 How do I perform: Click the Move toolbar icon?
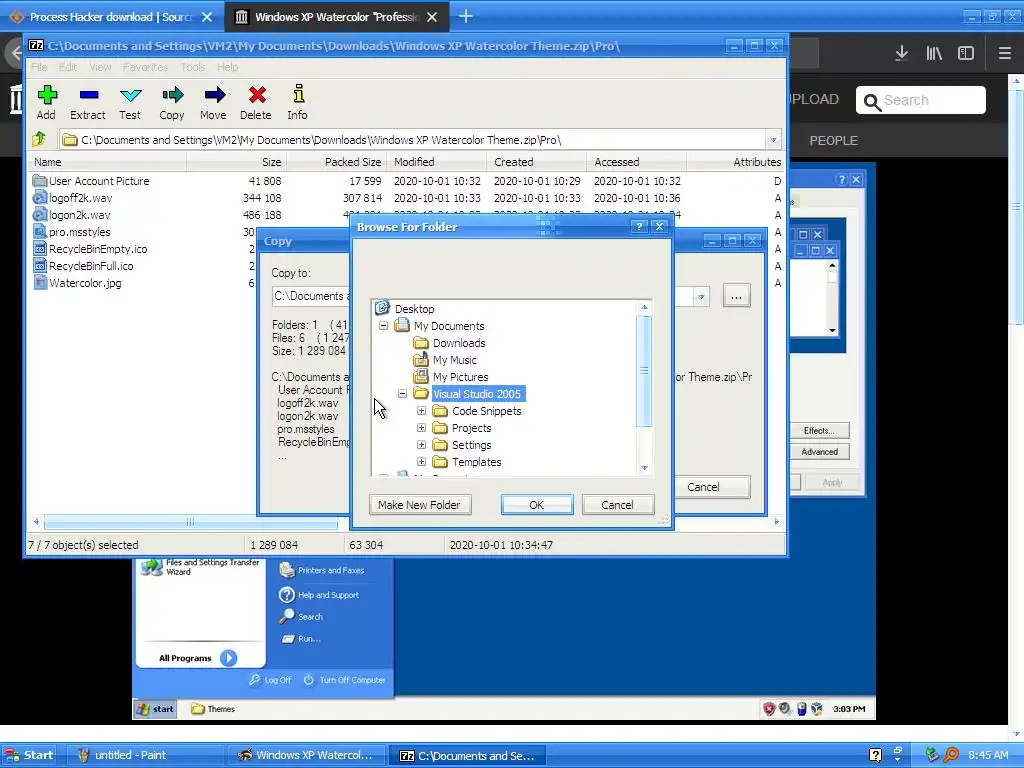214,95
